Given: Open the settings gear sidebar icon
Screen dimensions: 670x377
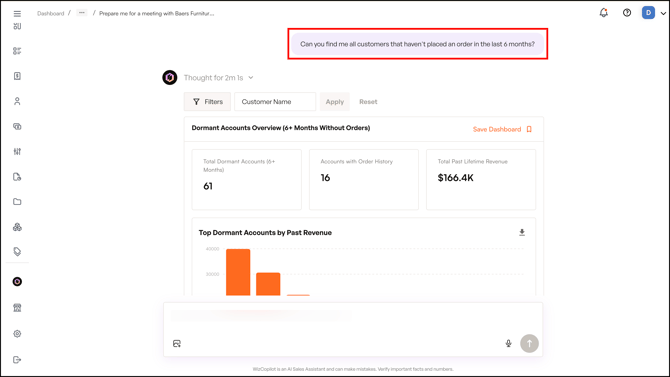Looking at the screenshot, I should (x=17, y=334).
